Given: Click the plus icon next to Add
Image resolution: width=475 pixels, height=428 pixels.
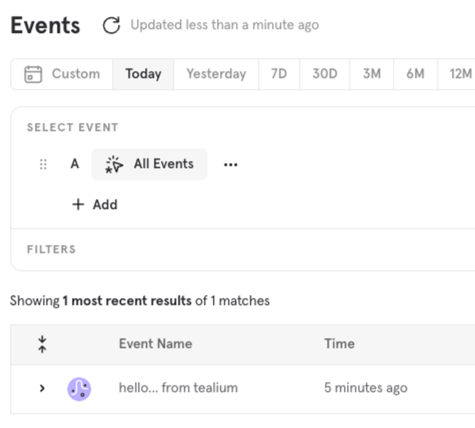Looking at the screenshot, I should tap(78, 204).
